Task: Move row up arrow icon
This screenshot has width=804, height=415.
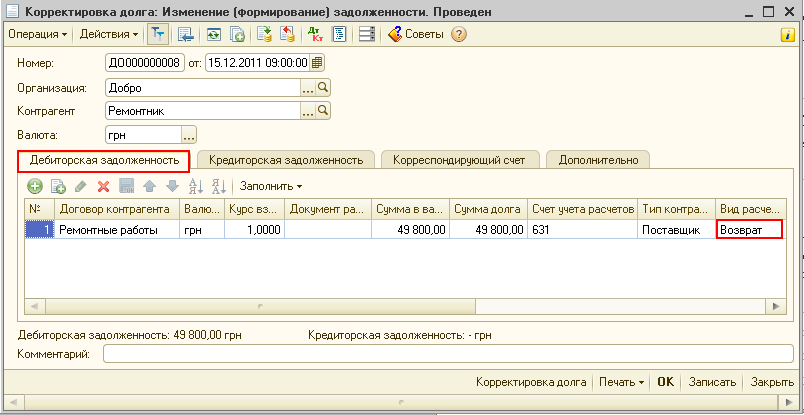Action: coord(149,186)
